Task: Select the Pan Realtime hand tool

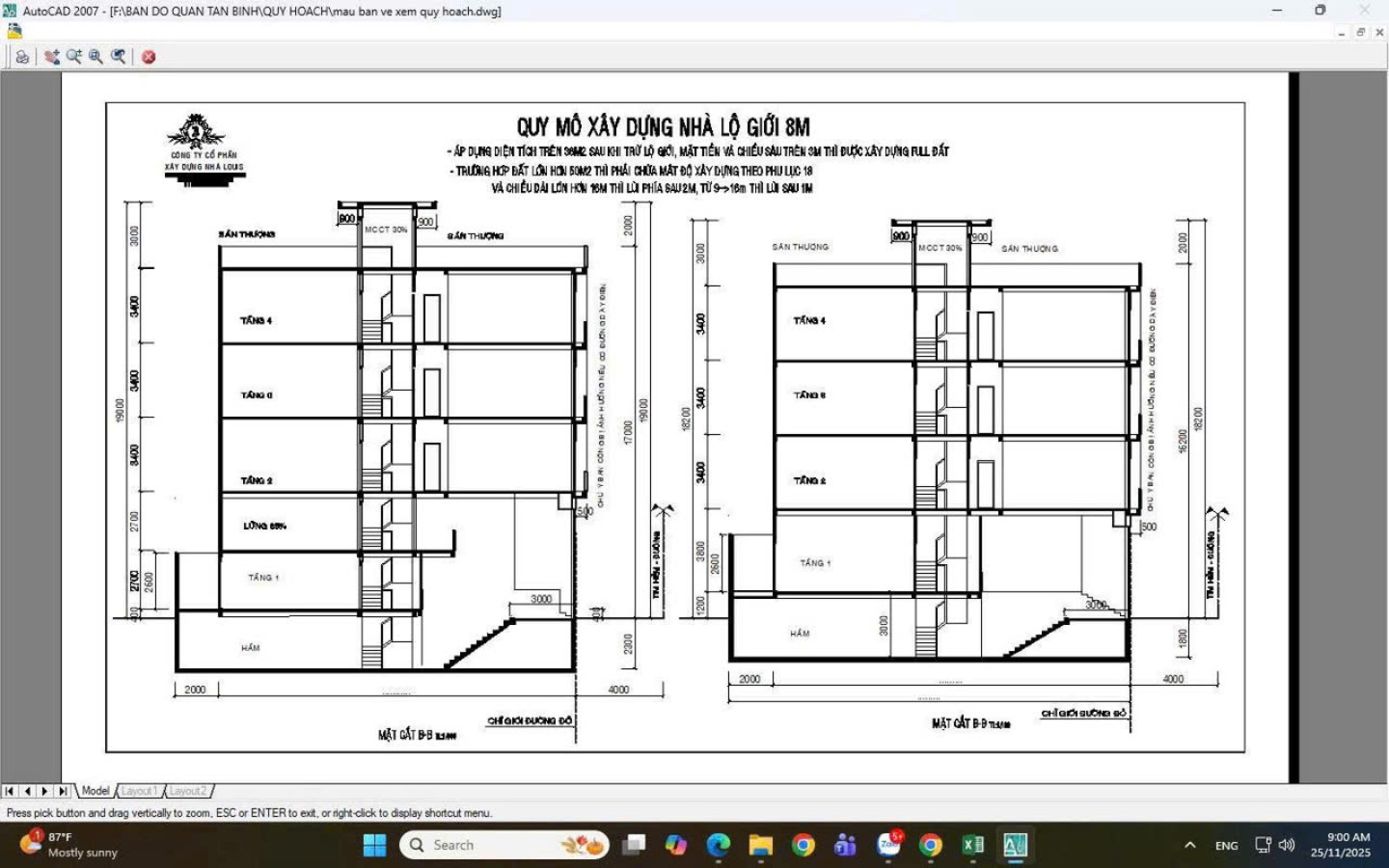Action: (x=52, y=56)
